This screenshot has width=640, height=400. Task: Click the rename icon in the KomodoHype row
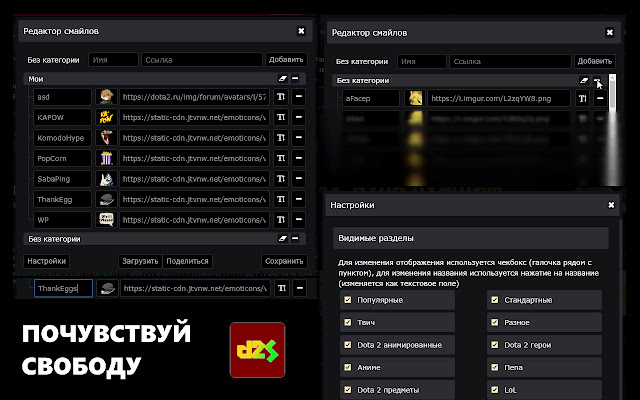281,138
